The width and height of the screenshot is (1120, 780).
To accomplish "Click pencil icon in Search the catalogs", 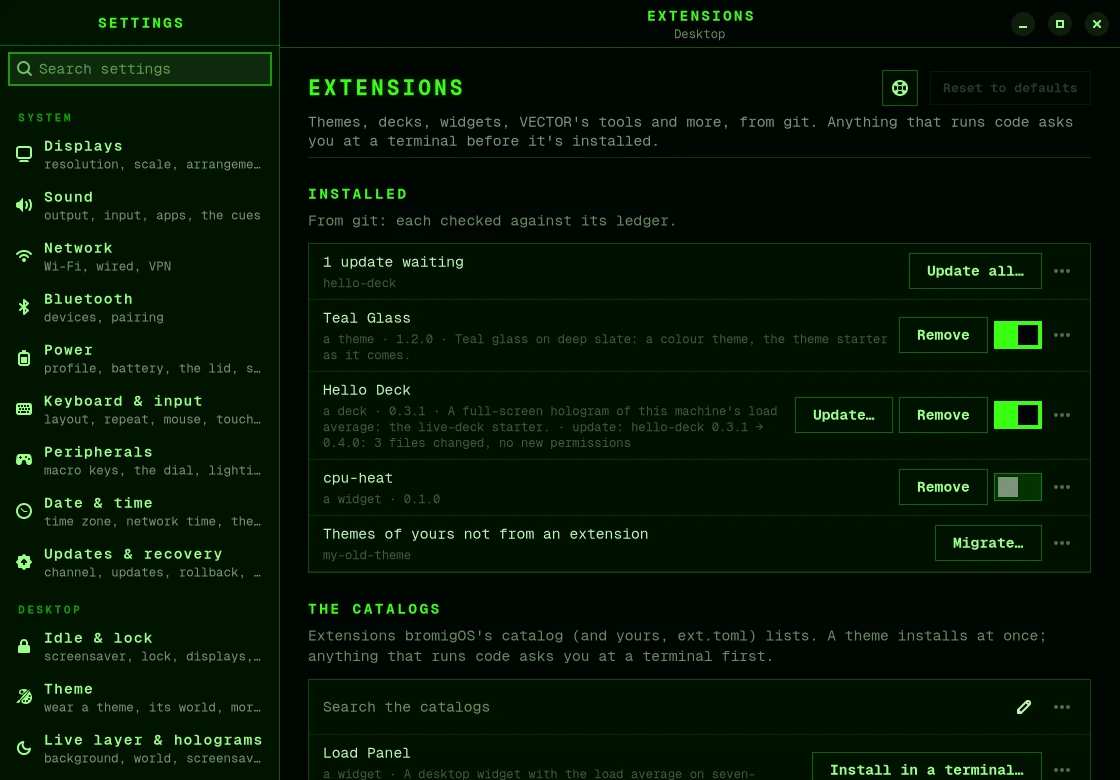I will (1024, 707).
